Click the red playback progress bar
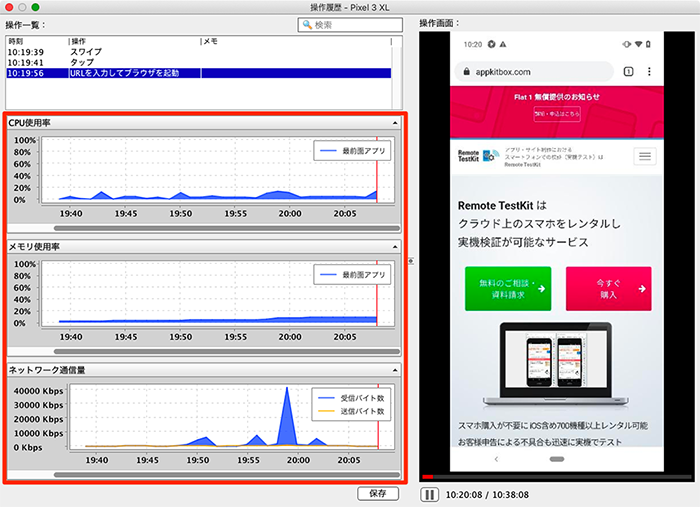700x507 pixels. click(x=428, y=477)
